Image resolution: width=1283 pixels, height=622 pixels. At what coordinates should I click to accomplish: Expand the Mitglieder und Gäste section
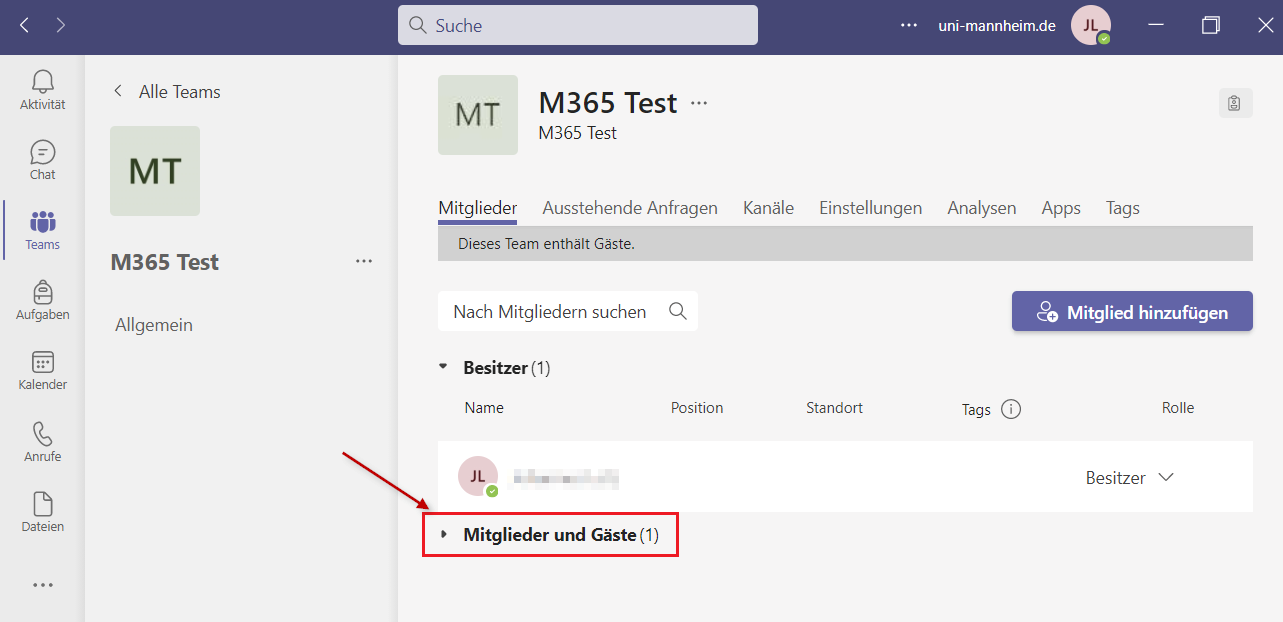coord(443,535)
